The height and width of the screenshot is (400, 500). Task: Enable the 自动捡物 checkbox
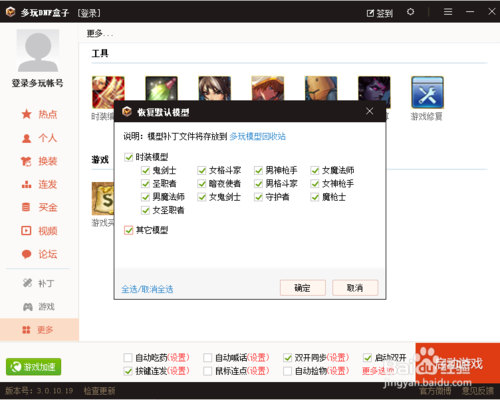[287, 371]
